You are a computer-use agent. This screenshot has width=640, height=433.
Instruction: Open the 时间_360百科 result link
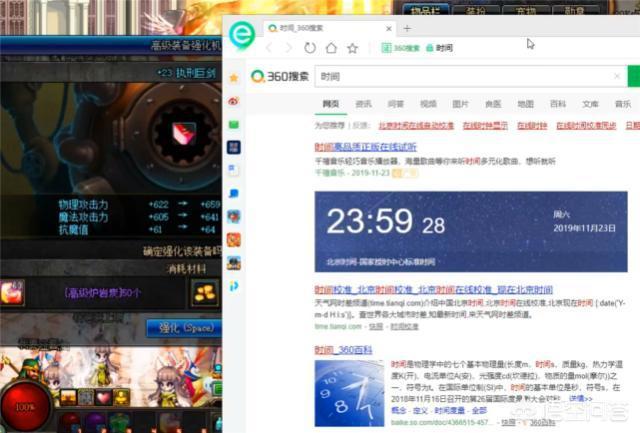point(344,349)
